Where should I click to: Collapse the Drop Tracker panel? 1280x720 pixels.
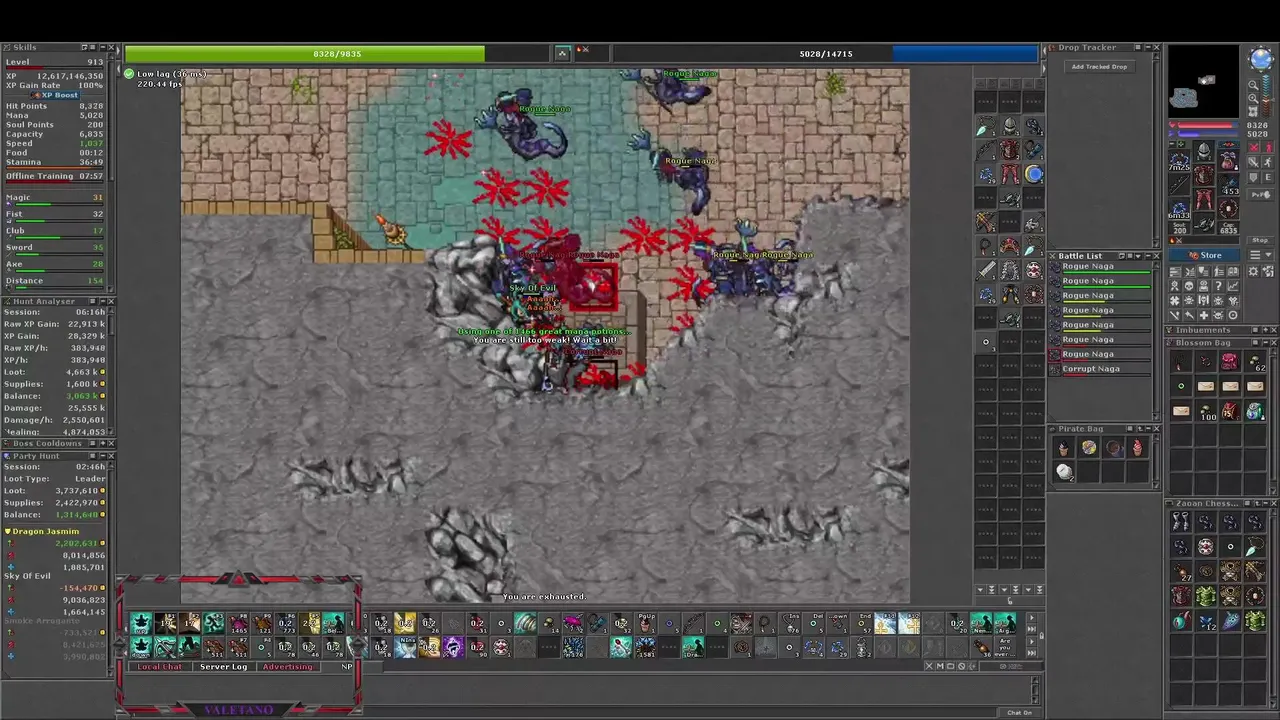(1147, 47)
